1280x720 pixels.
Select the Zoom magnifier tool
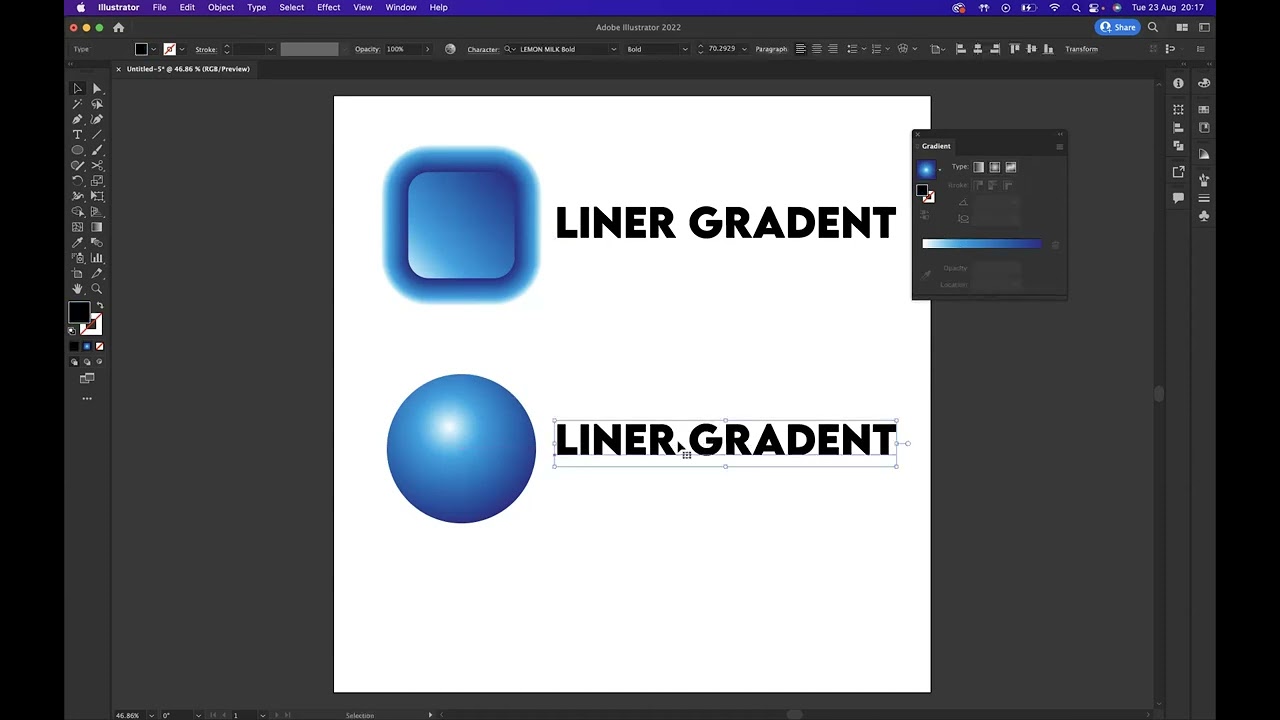(97, 289)
